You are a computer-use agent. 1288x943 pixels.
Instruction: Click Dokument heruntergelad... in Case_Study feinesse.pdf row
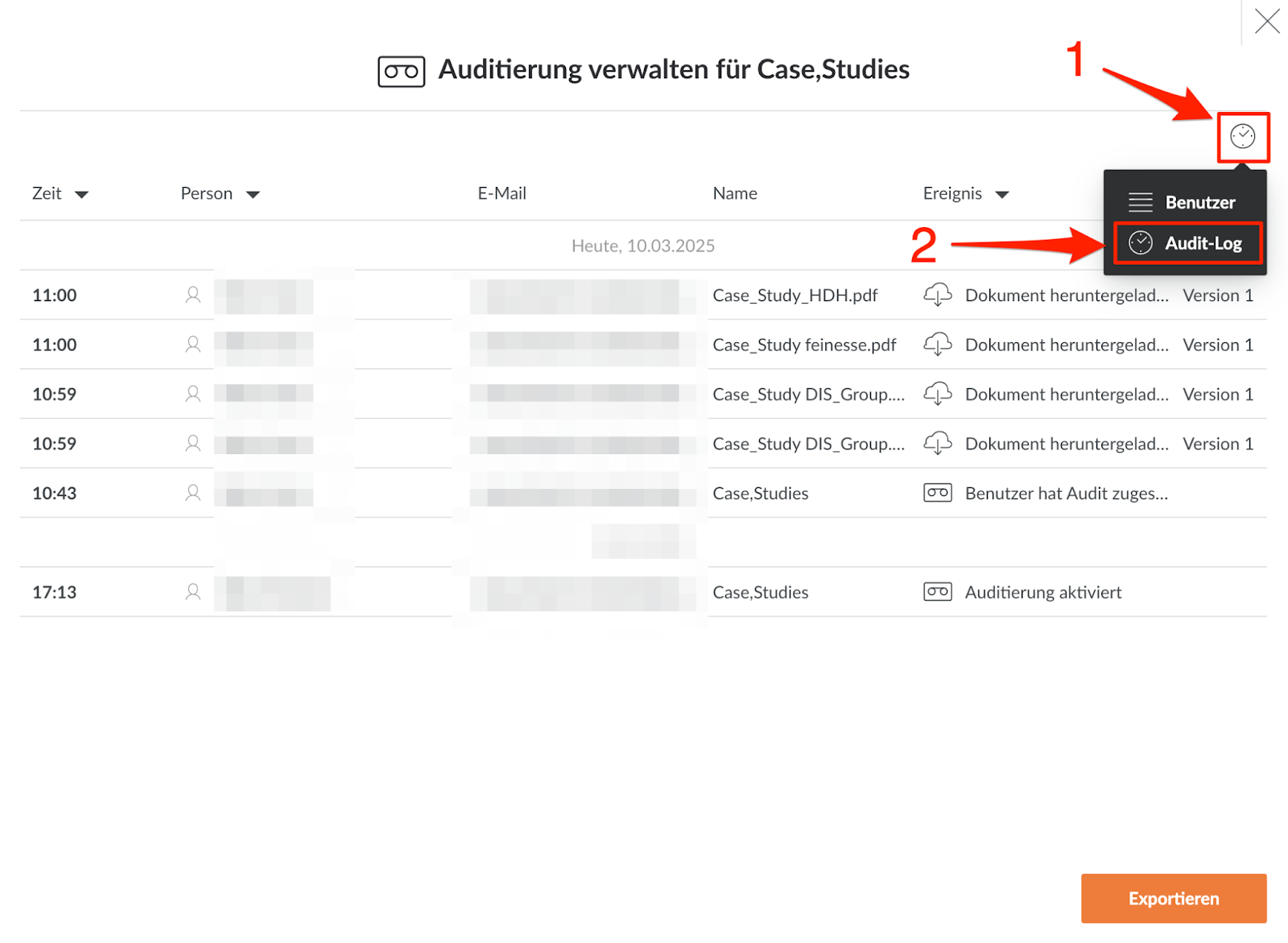[x=1066, y=345]
